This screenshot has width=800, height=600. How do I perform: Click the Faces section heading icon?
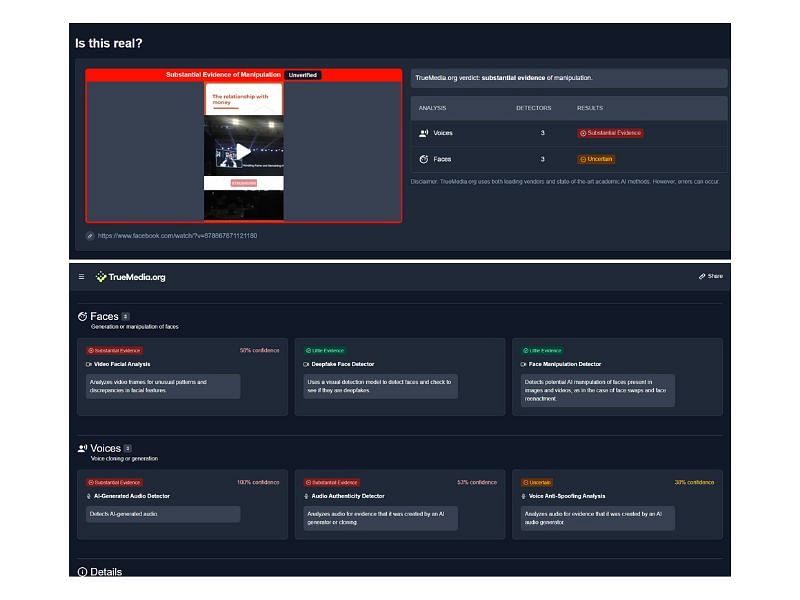click(82, 316)
